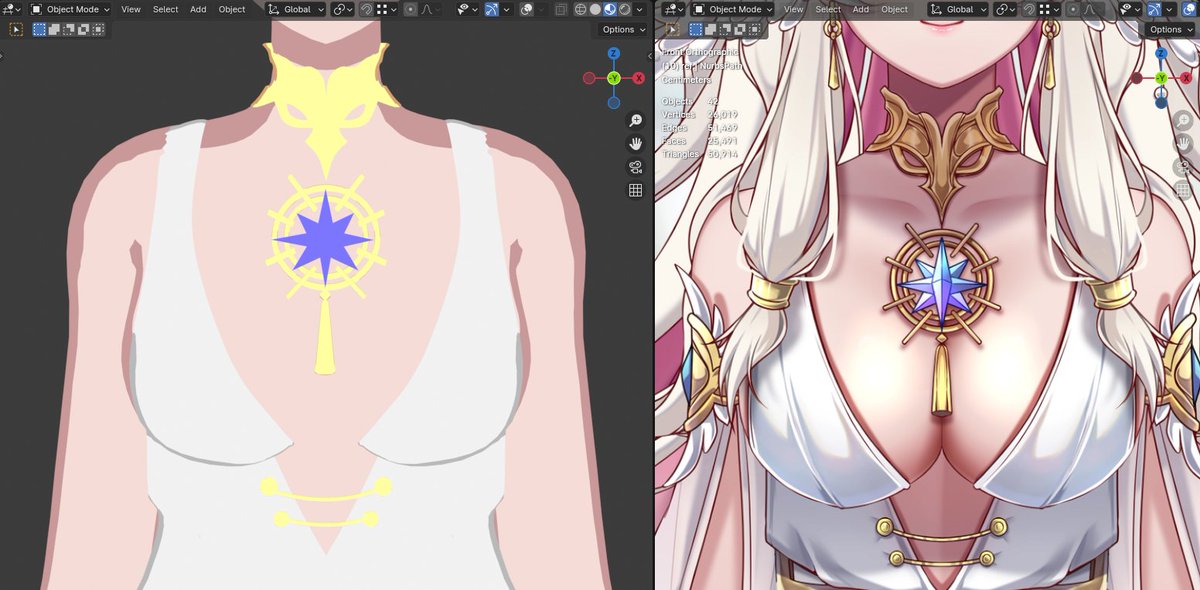Viewport: 1200px width, 590px height.
Task: Open Global orientation dropdown in right viewport
Action: click(958, 9)
